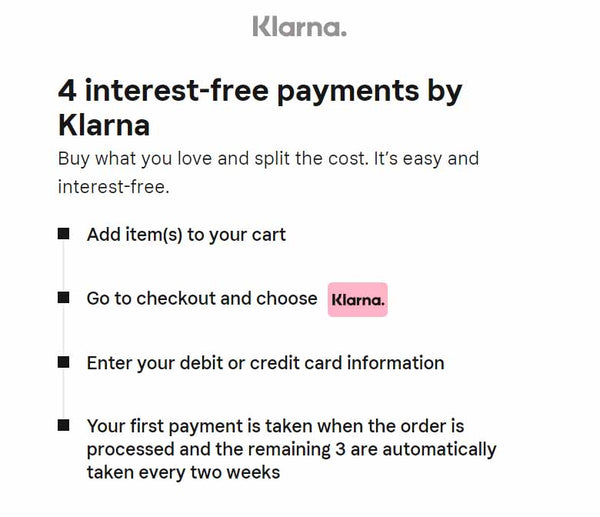Click timeline line between first and second bullets
Image resolution: width=600 pixels, height=517 pixels.
click(x=64, y=266)
